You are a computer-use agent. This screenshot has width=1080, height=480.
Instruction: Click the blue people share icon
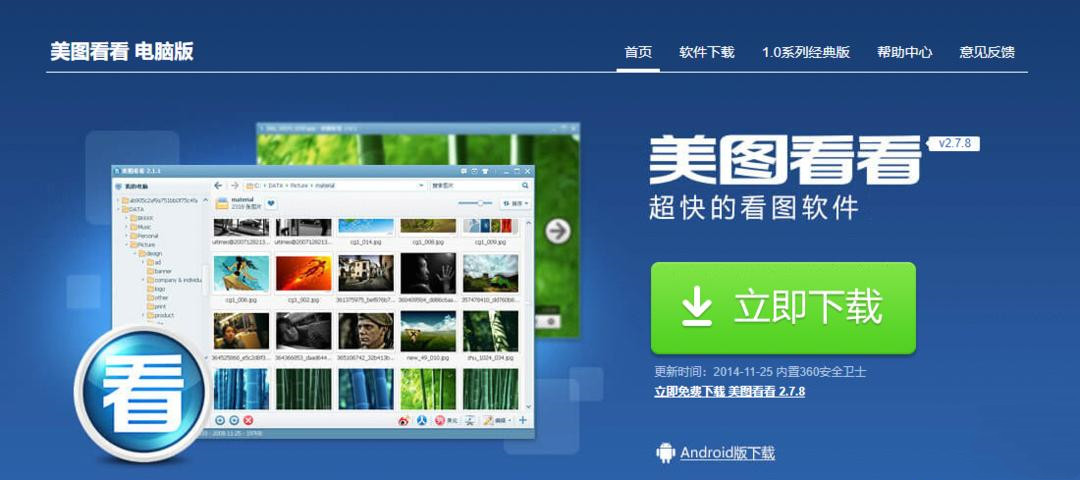(x=423, y=420)
